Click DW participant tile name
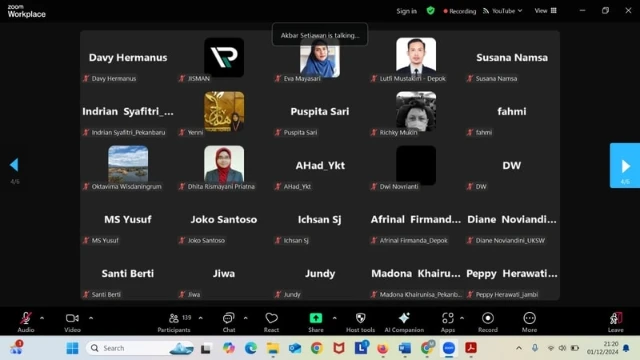The image size is (640, 360). click(x=511, y=165)
